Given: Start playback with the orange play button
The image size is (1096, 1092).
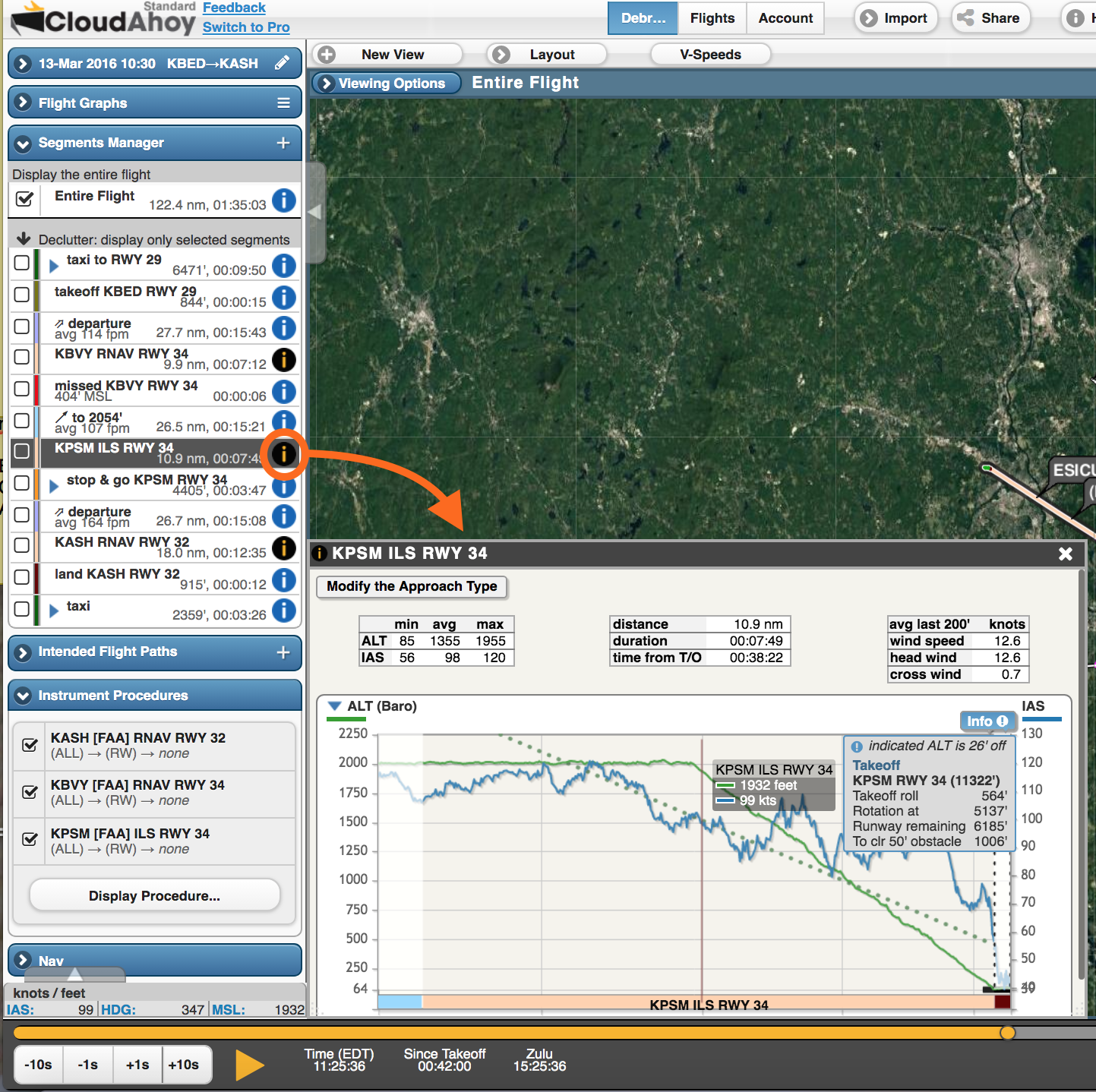Looking at the screenshot, I should click(249, 1065).
